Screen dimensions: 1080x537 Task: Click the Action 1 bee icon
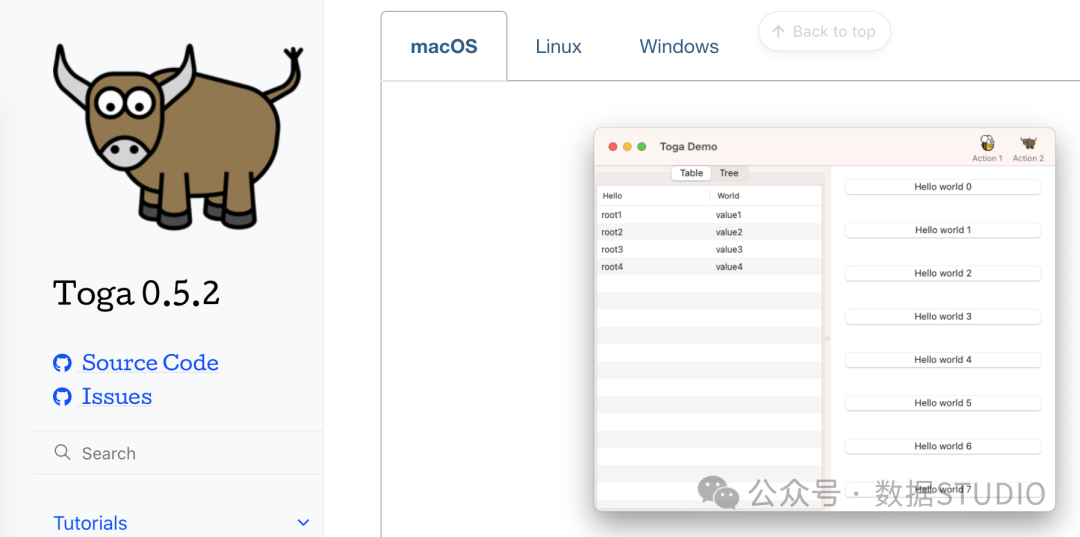click(x=987, y=143)
